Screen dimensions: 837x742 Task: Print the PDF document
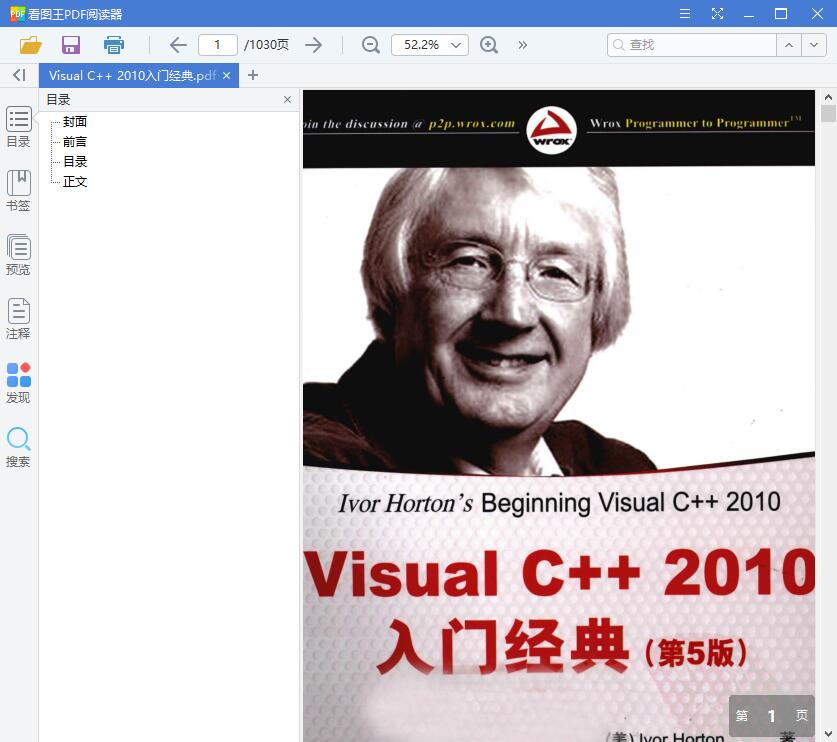pyautogui.click(x=112, y=44)
